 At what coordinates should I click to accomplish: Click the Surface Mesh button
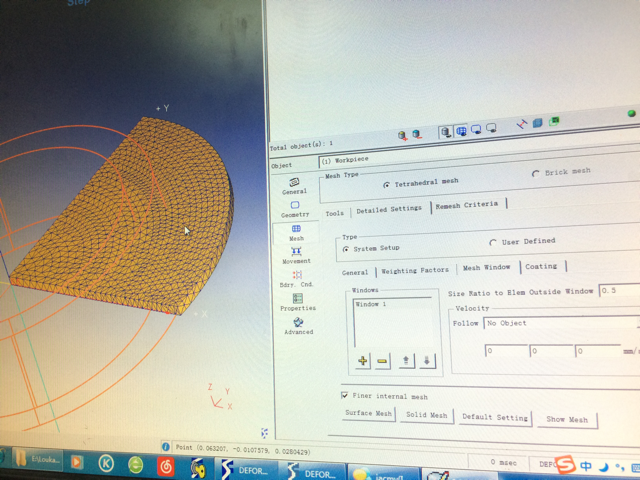tap(369, 413)
